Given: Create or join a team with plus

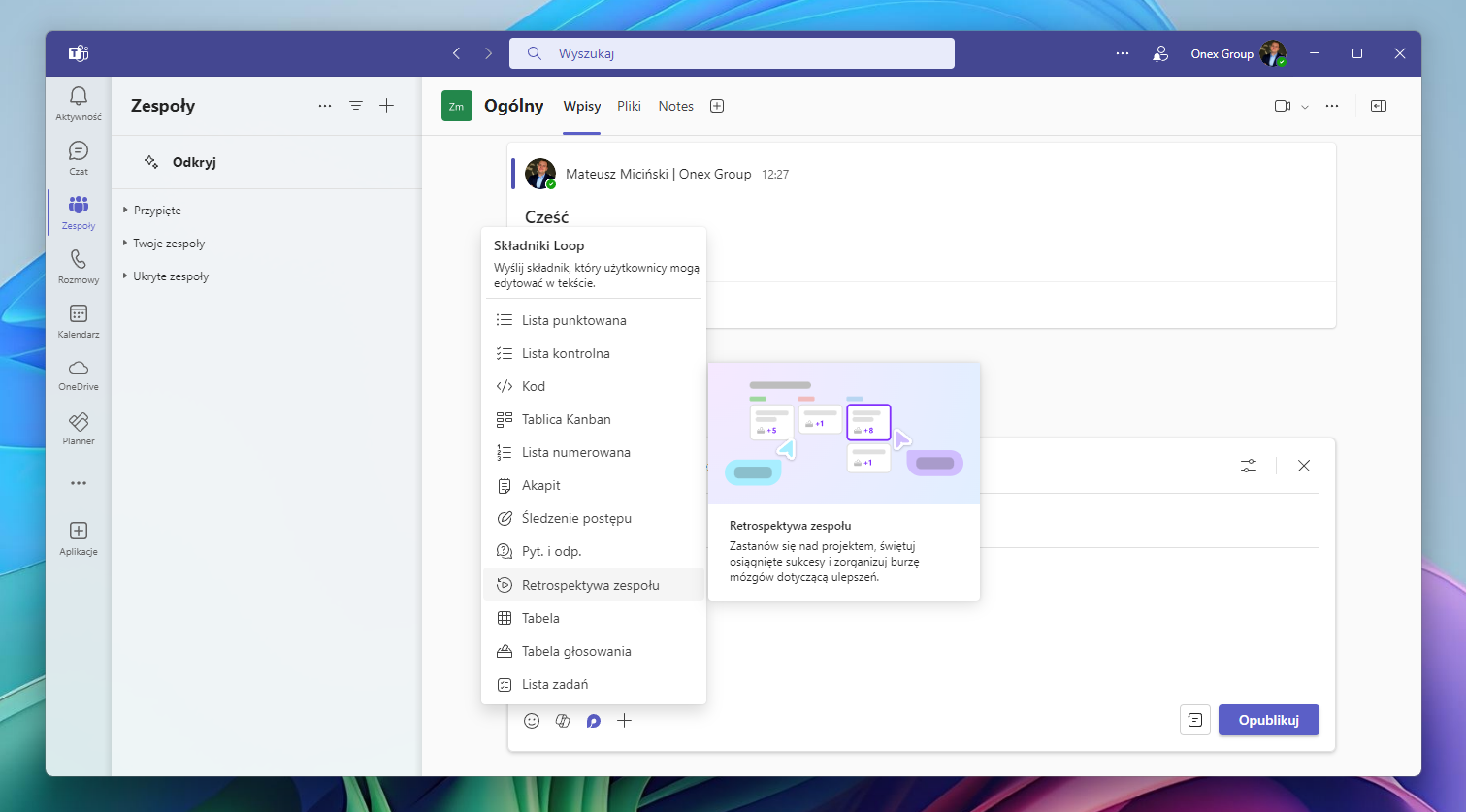Looking at the screenshot, I should 387,106.
